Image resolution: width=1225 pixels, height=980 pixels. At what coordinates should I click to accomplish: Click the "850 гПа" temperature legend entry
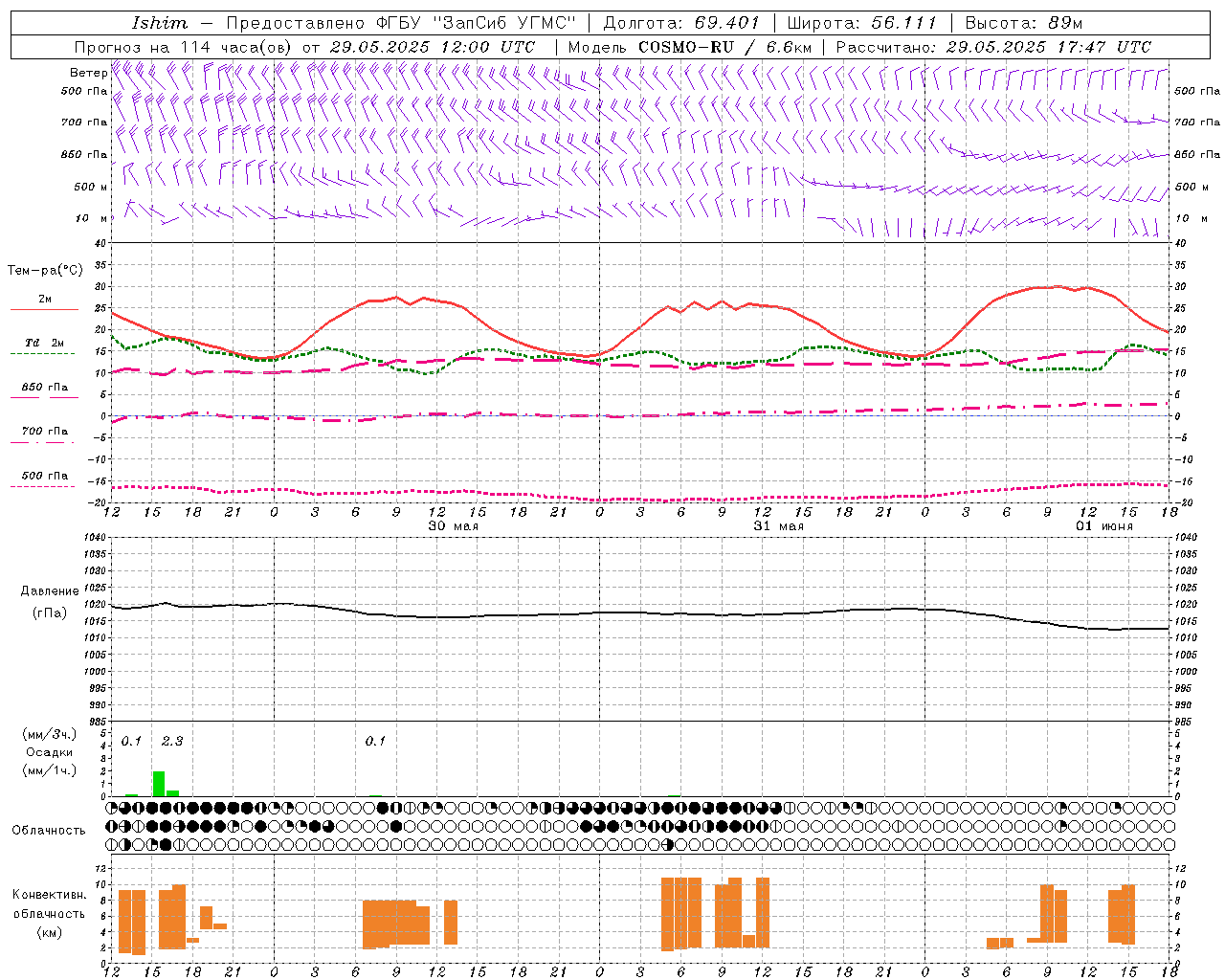pos(45,388)
